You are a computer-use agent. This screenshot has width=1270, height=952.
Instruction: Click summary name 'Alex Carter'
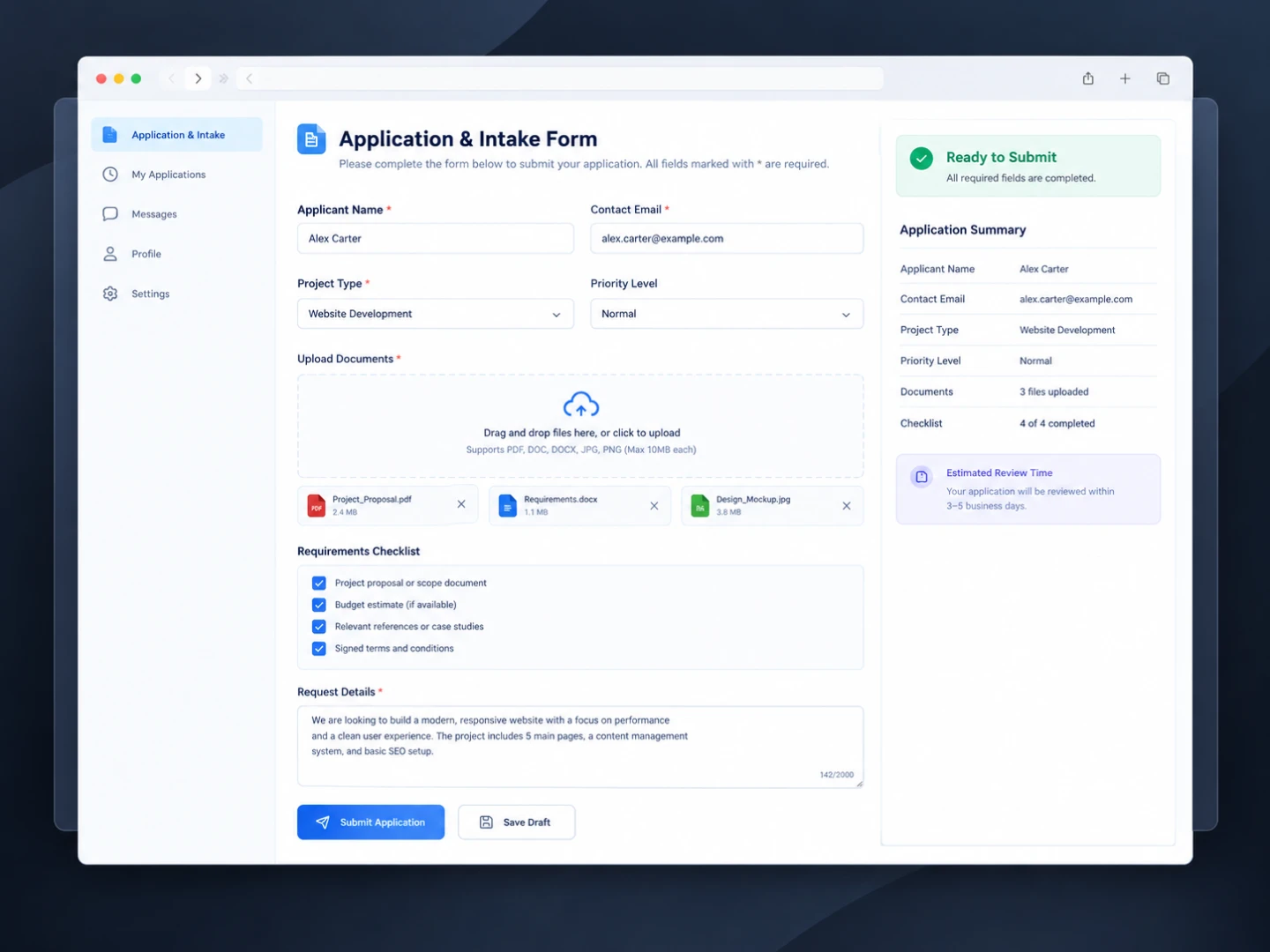[x=1044, y=270]
